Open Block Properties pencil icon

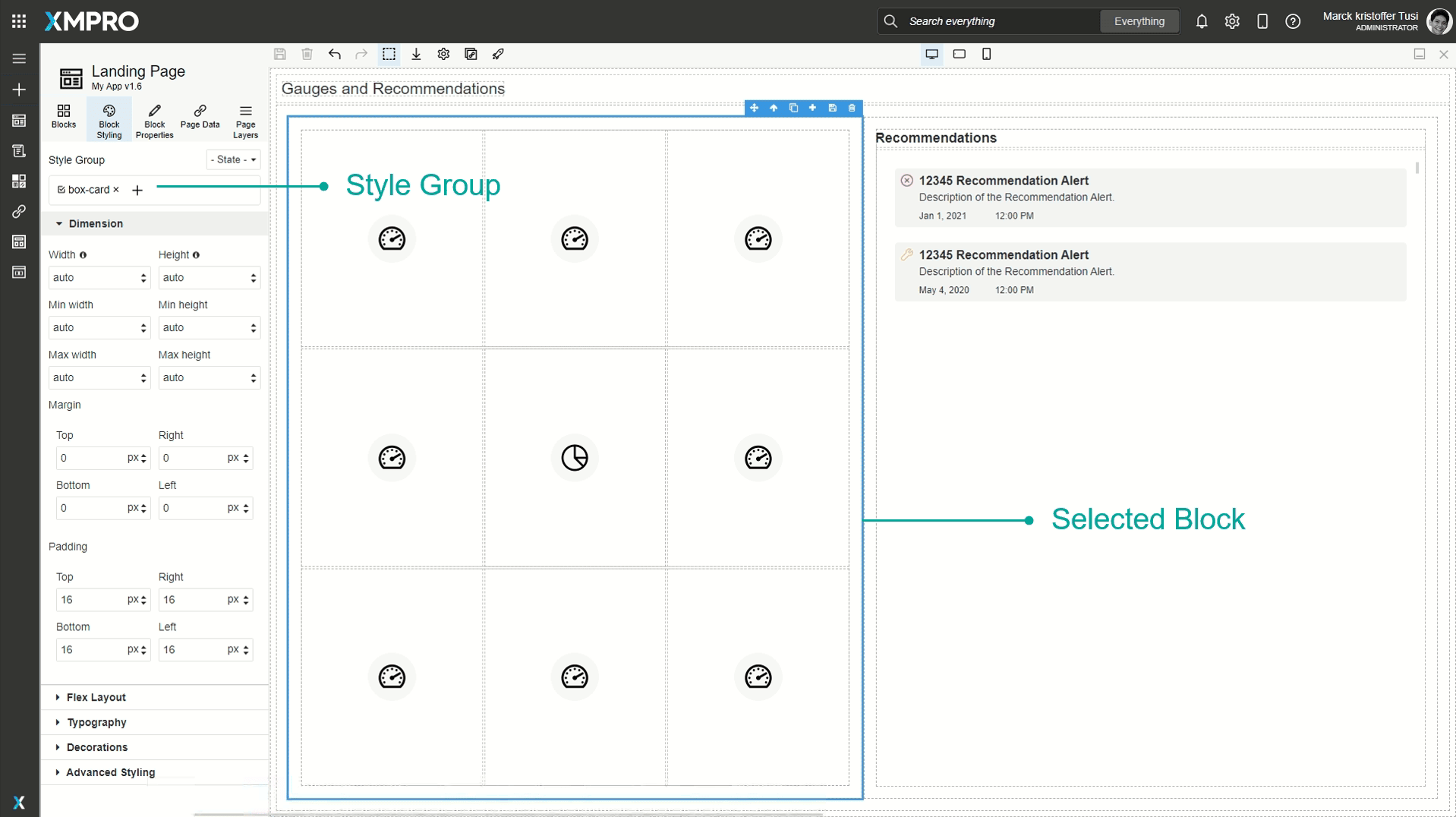click(154, 118)
